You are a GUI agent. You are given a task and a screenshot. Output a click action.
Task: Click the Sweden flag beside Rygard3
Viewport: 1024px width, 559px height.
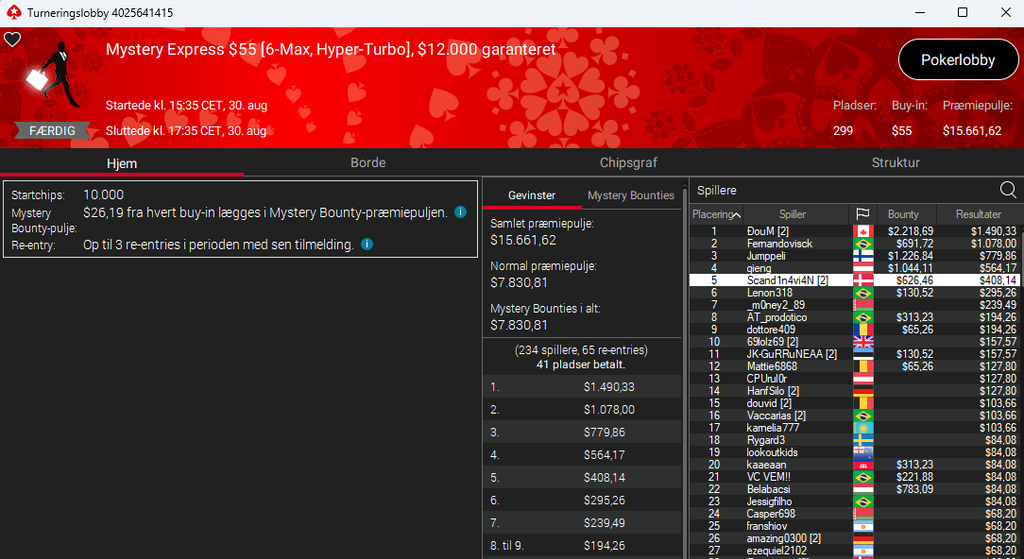click(x=863, y=440)
